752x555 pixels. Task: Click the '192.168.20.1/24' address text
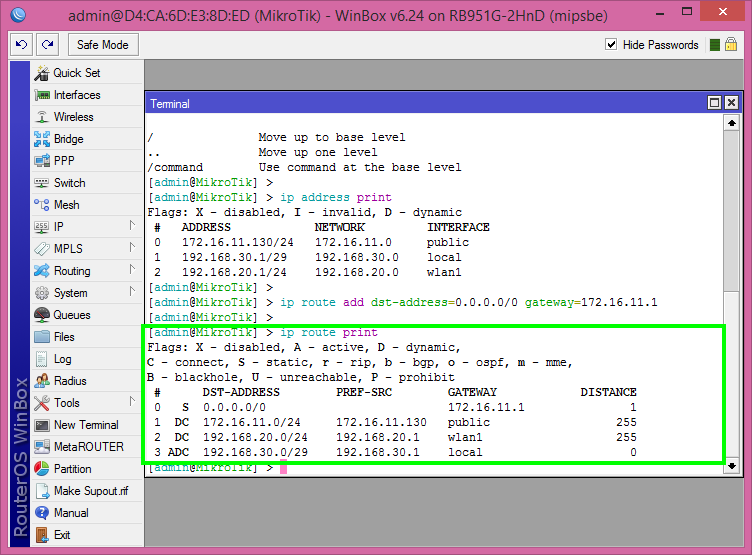tap(235, 272)
